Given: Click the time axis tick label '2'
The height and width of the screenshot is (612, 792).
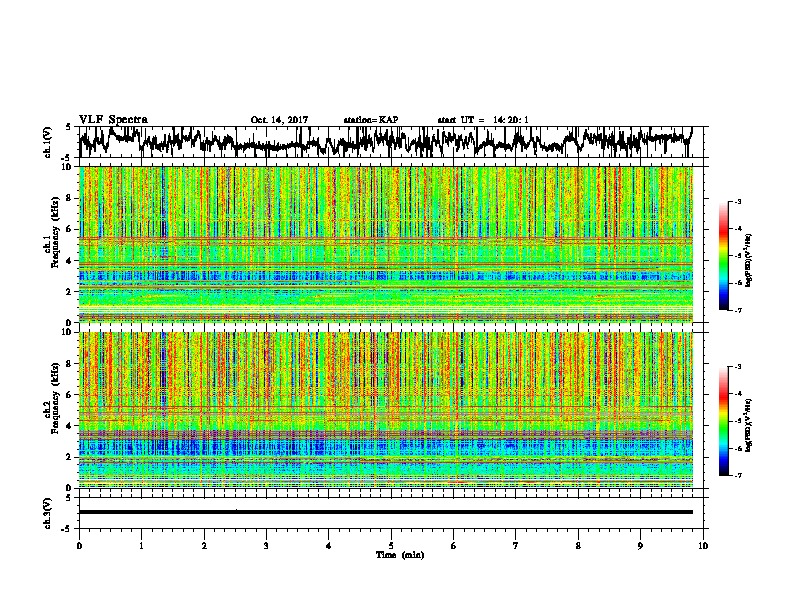Looking at the screenshot, I should (x=204, y=546).
